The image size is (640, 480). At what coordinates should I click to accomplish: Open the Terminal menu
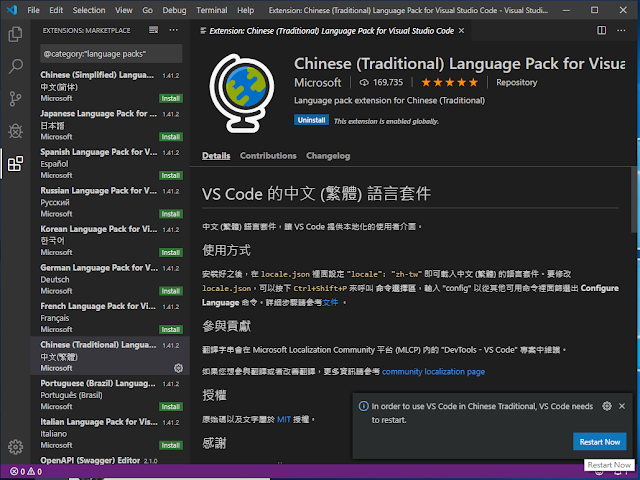[x=211, y=10]
